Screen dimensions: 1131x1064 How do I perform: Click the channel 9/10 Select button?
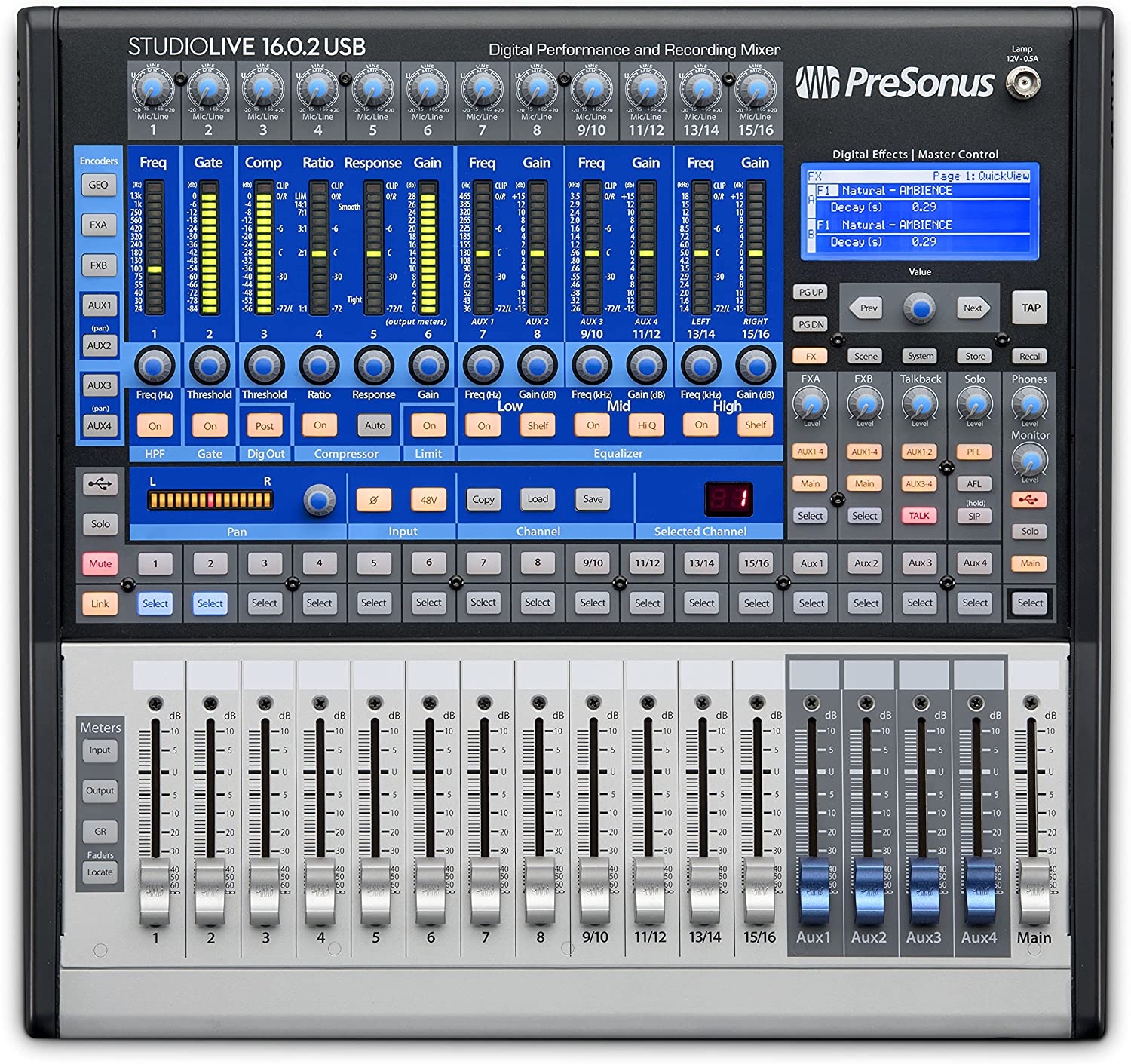[593, 603]
